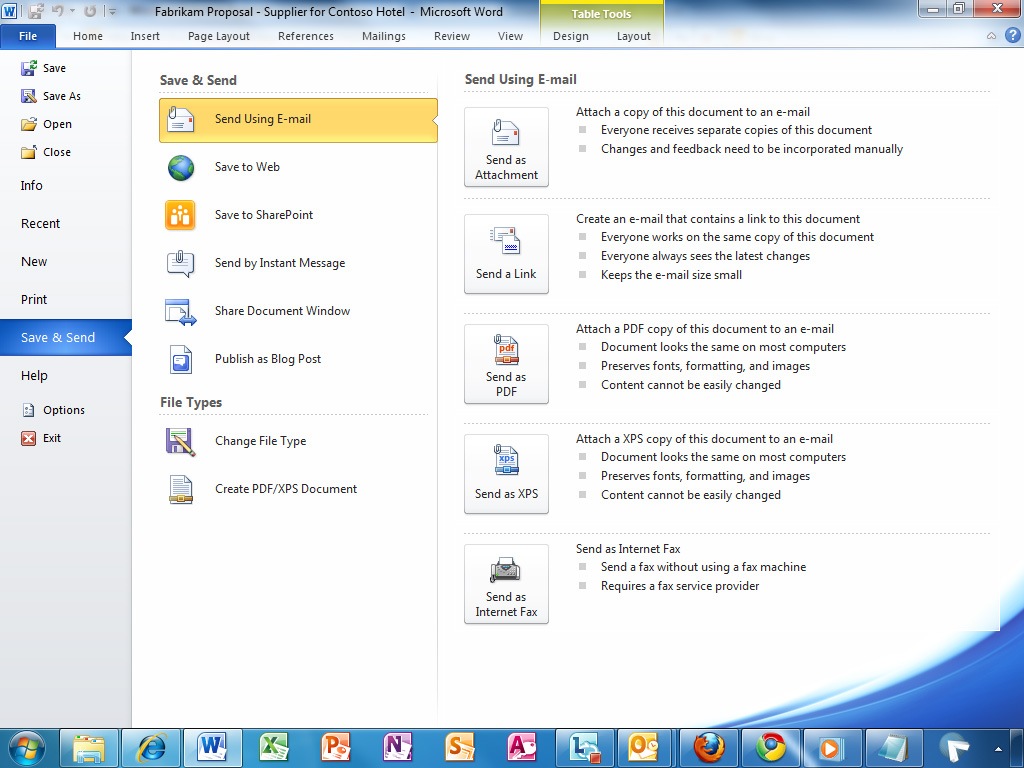
Task: Click the Send as Internet Fax button
Action: [x=506, y=584]
